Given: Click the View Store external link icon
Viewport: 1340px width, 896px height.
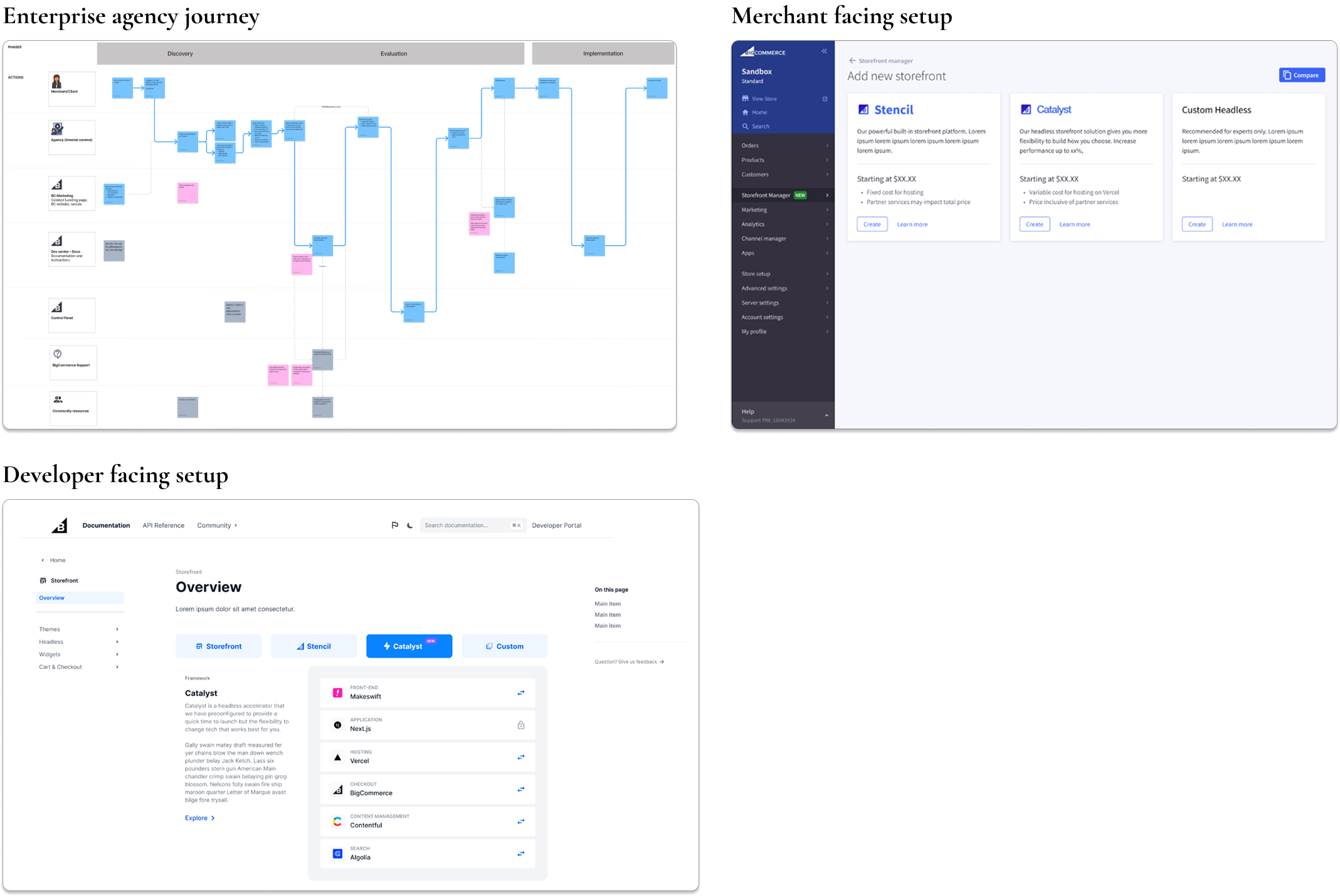Looking at the screenshot, I should 825,99.
